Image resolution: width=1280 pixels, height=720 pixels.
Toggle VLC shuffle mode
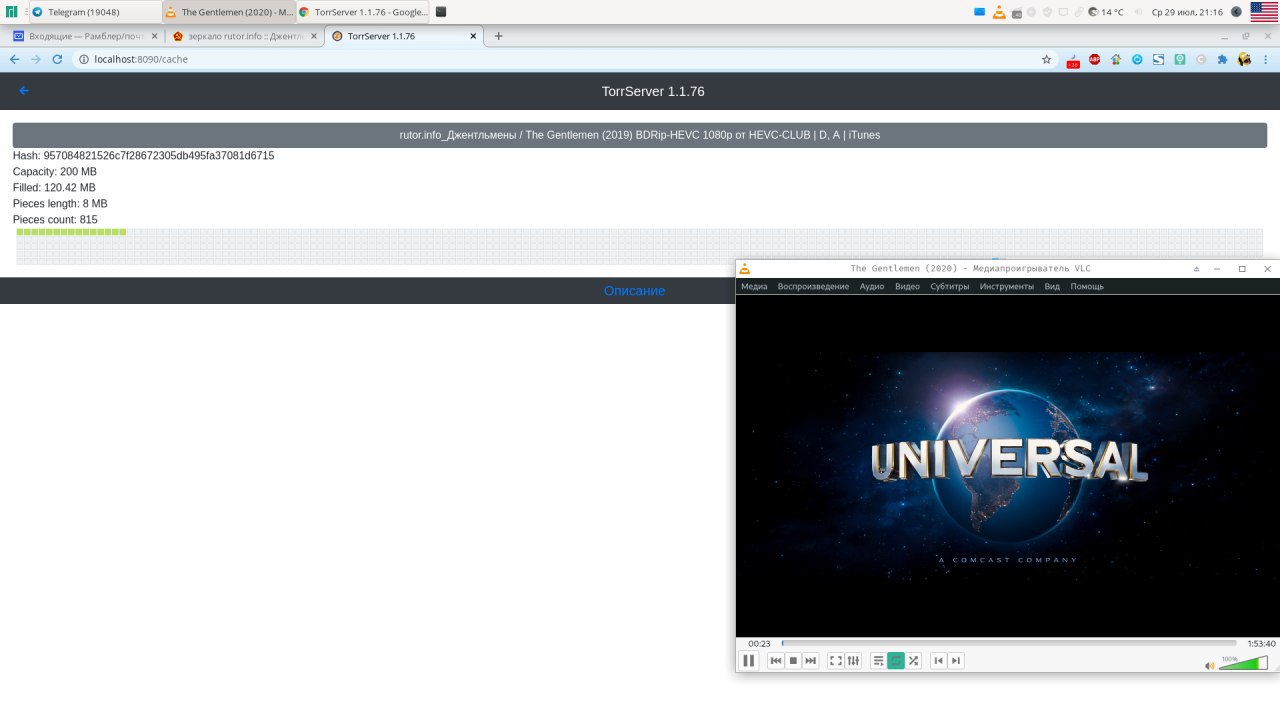913,661
